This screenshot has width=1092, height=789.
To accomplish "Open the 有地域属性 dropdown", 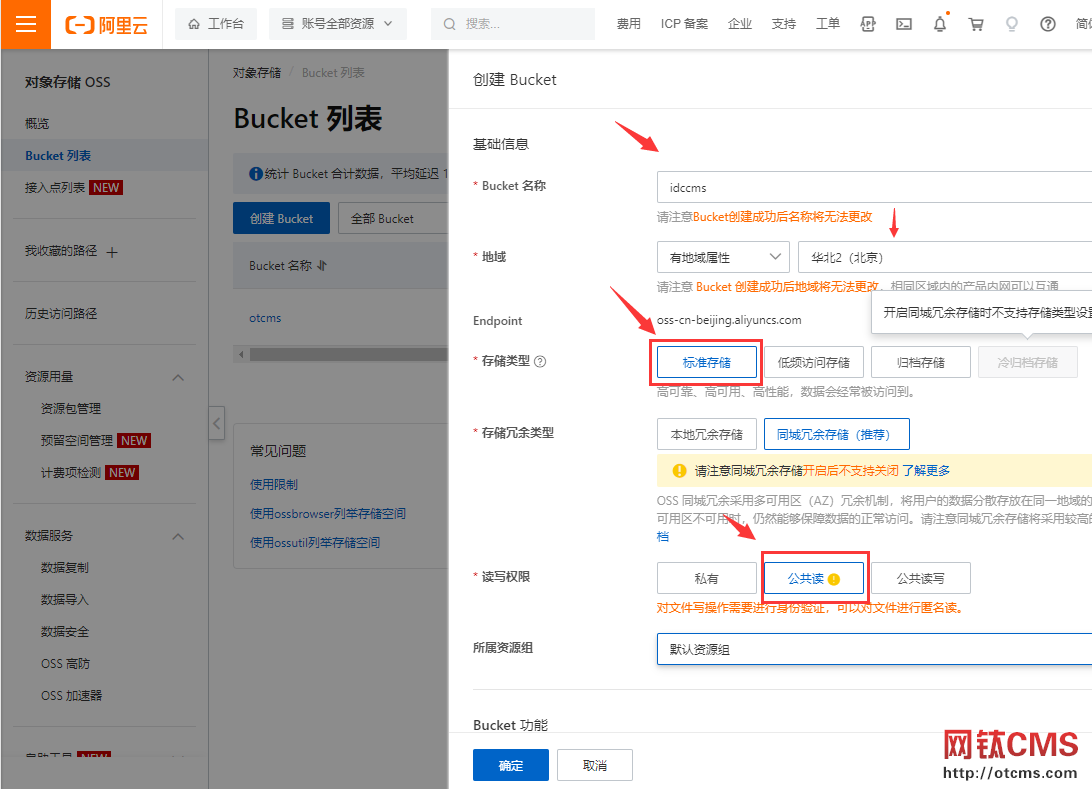I will pos(722,256).
